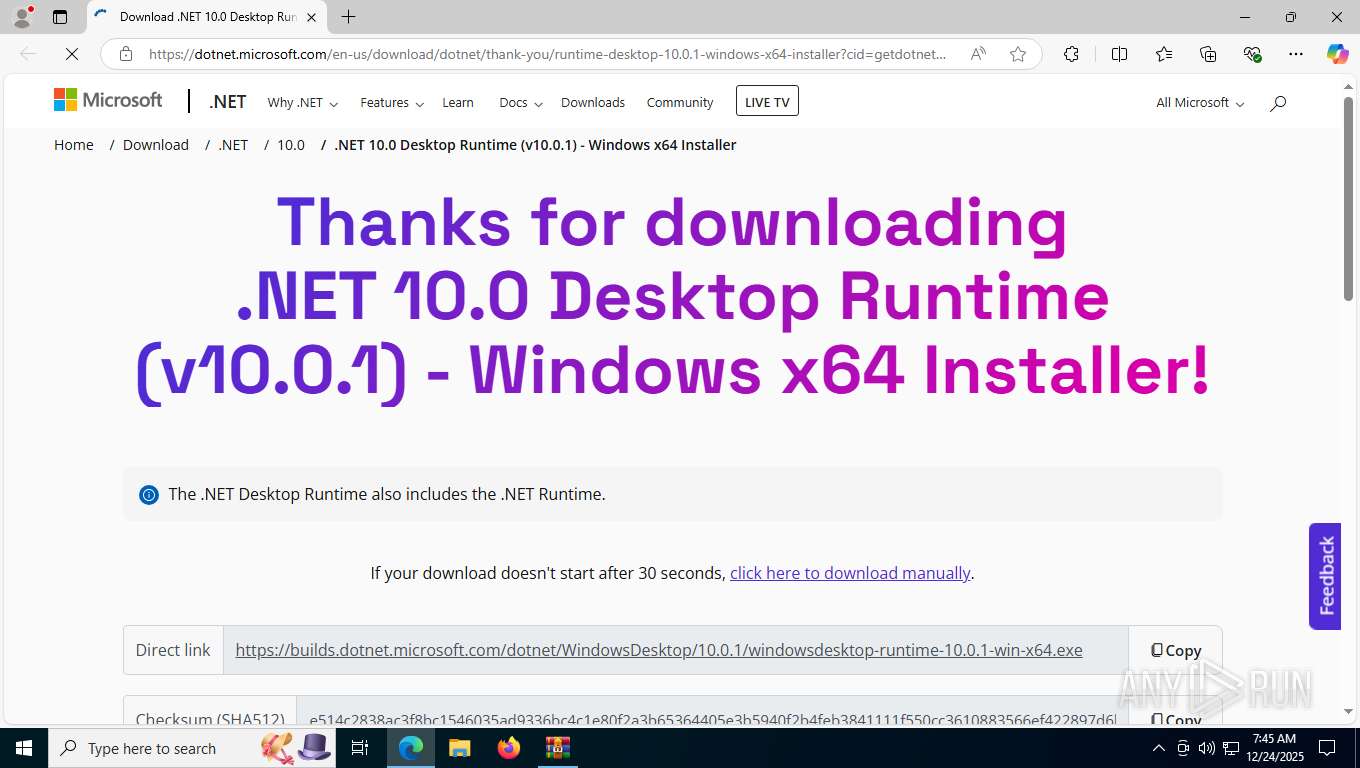1360x768 pixels.
Task: Open the Read aloud icon
Action: (978, 54)
